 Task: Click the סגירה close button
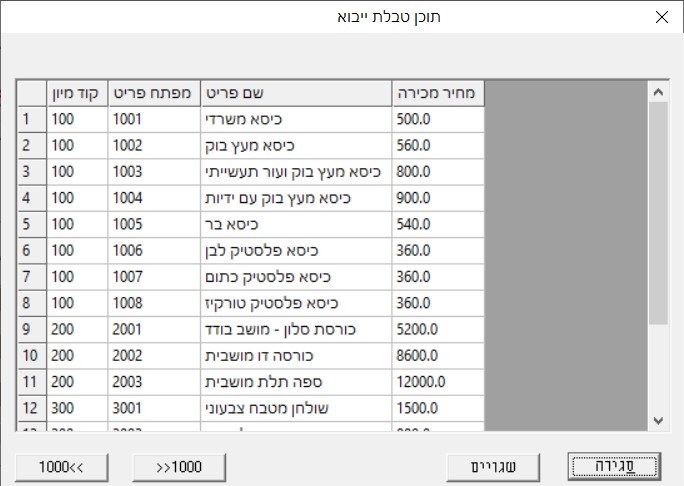pyautogui.click(x=614, y=467)
